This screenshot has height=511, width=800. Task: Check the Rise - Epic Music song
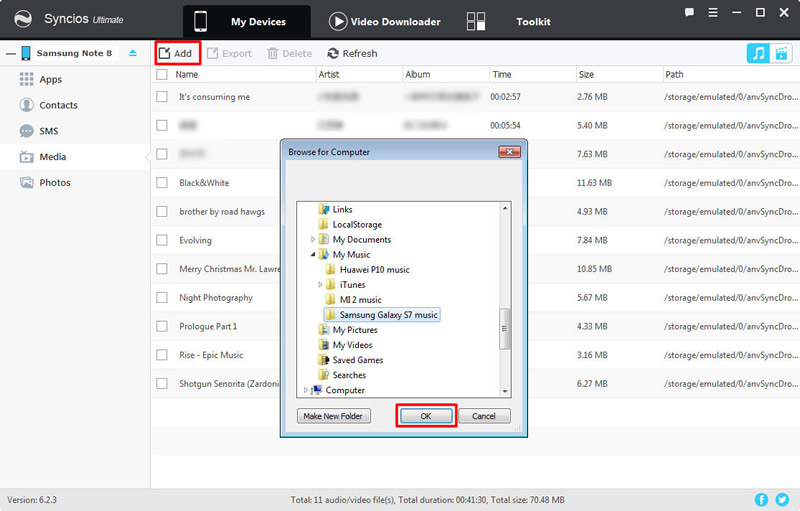(162, 354)
